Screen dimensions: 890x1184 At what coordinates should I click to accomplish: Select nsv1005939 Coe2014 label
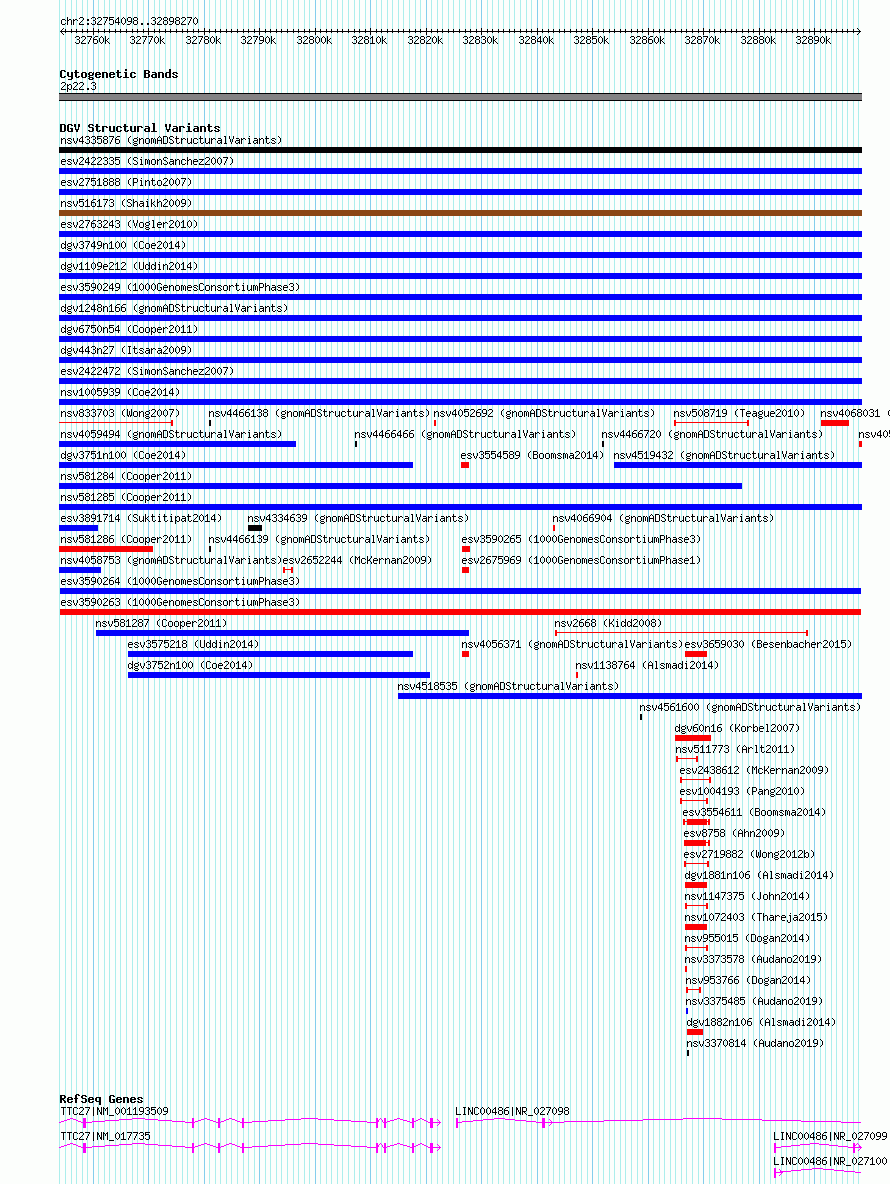[x=120, y=393]
